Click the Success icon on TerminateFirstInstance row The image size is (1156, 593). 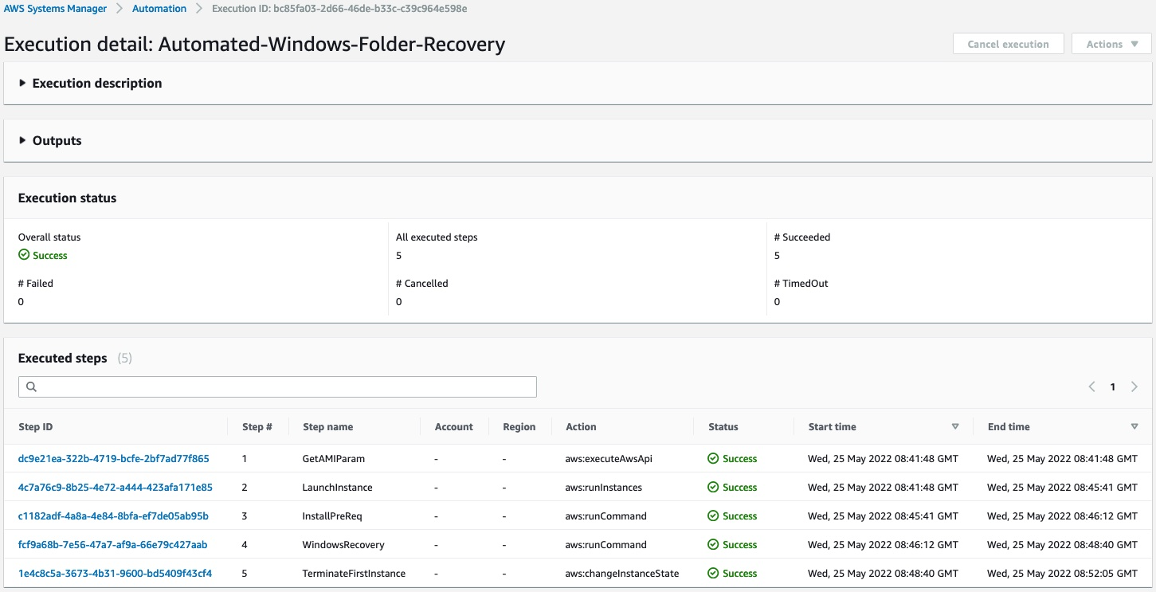tap(714, 573)
